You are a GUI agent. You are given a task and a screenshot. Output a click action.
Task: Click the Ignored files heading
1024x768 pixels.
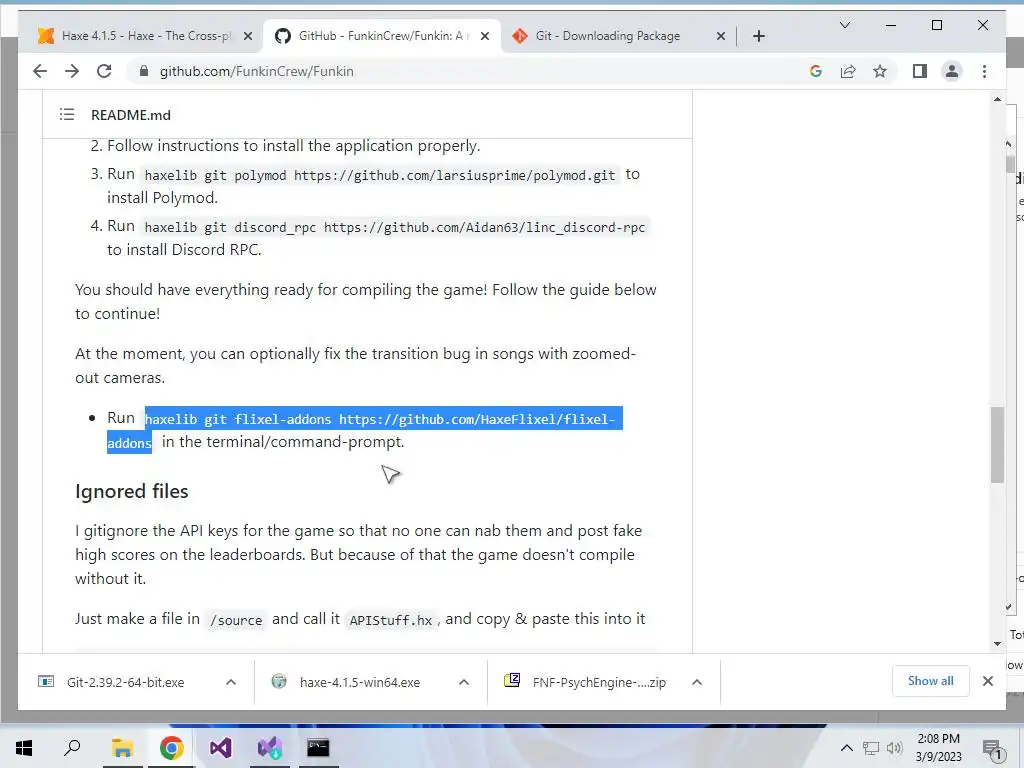131,491
